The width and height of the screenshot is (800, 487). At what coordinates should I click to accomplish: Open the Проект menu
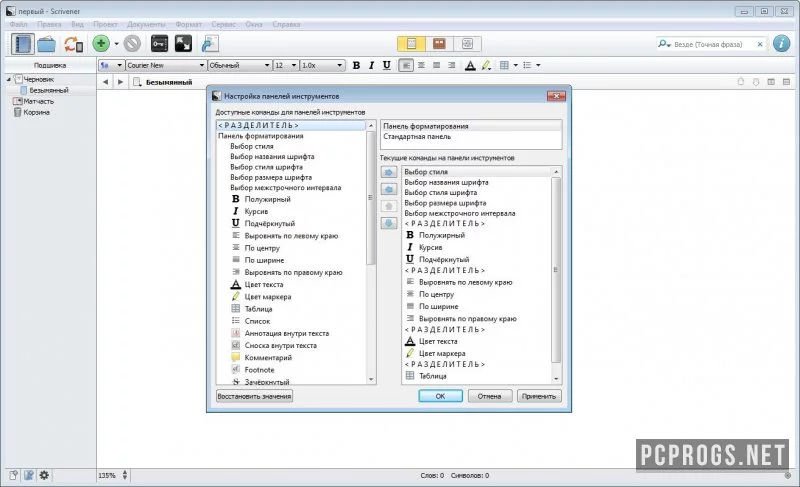pos(105,24)
